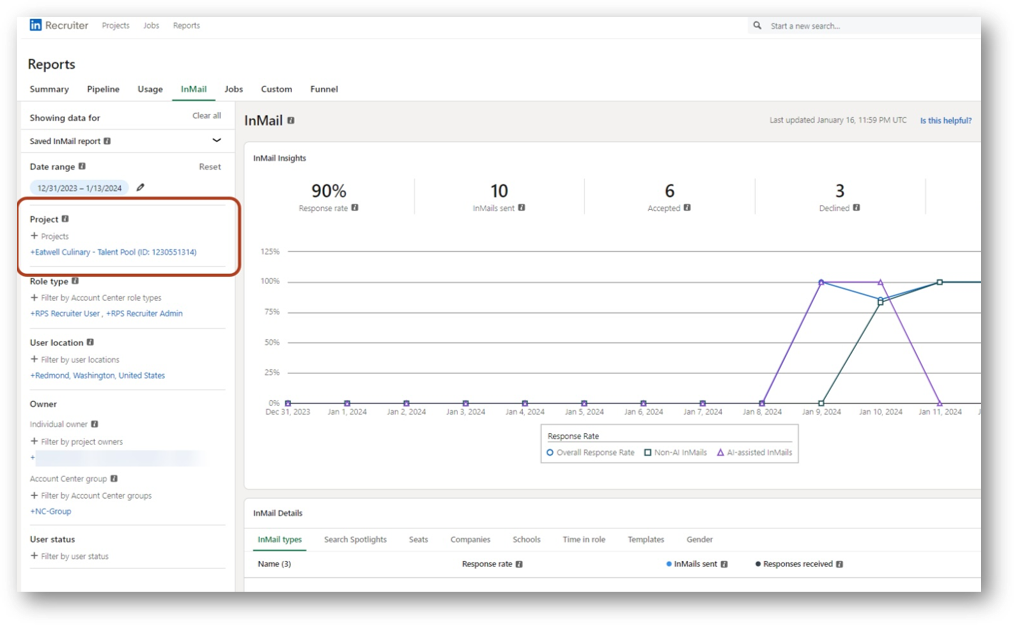
Task: Click Eatwell Culinary - Talent Pool project filter
Action: coord(113,252)
